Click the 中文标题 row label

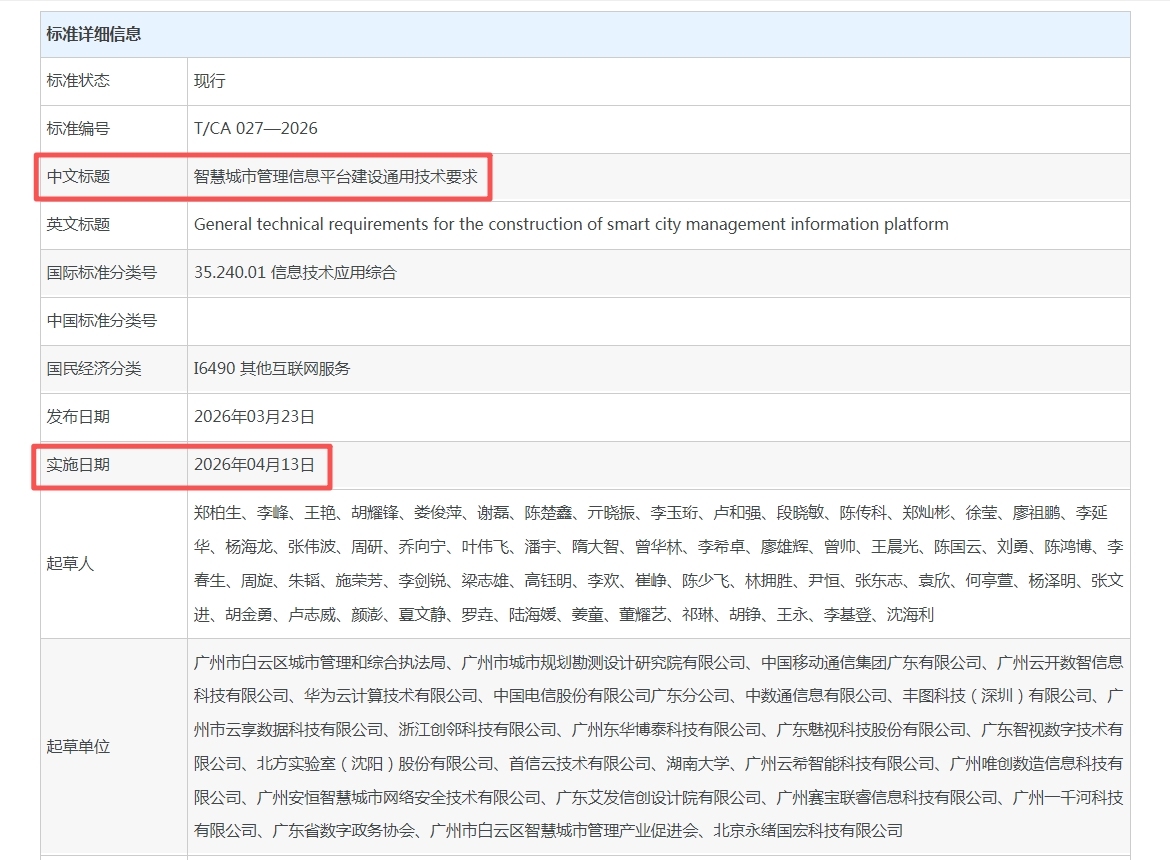78,177
